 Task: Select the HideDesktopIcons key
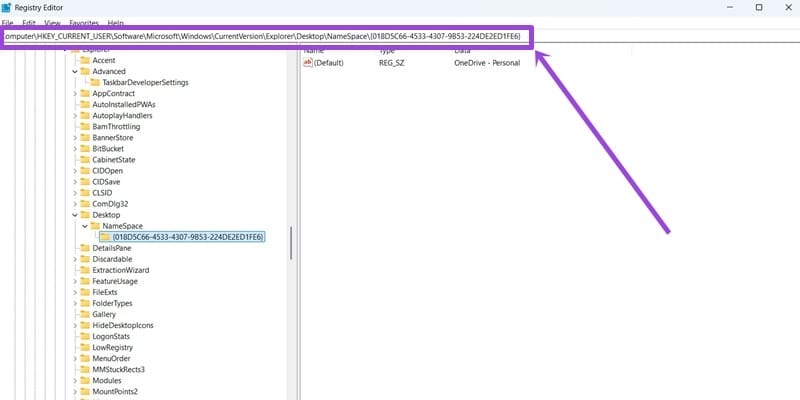coord(123,326)
